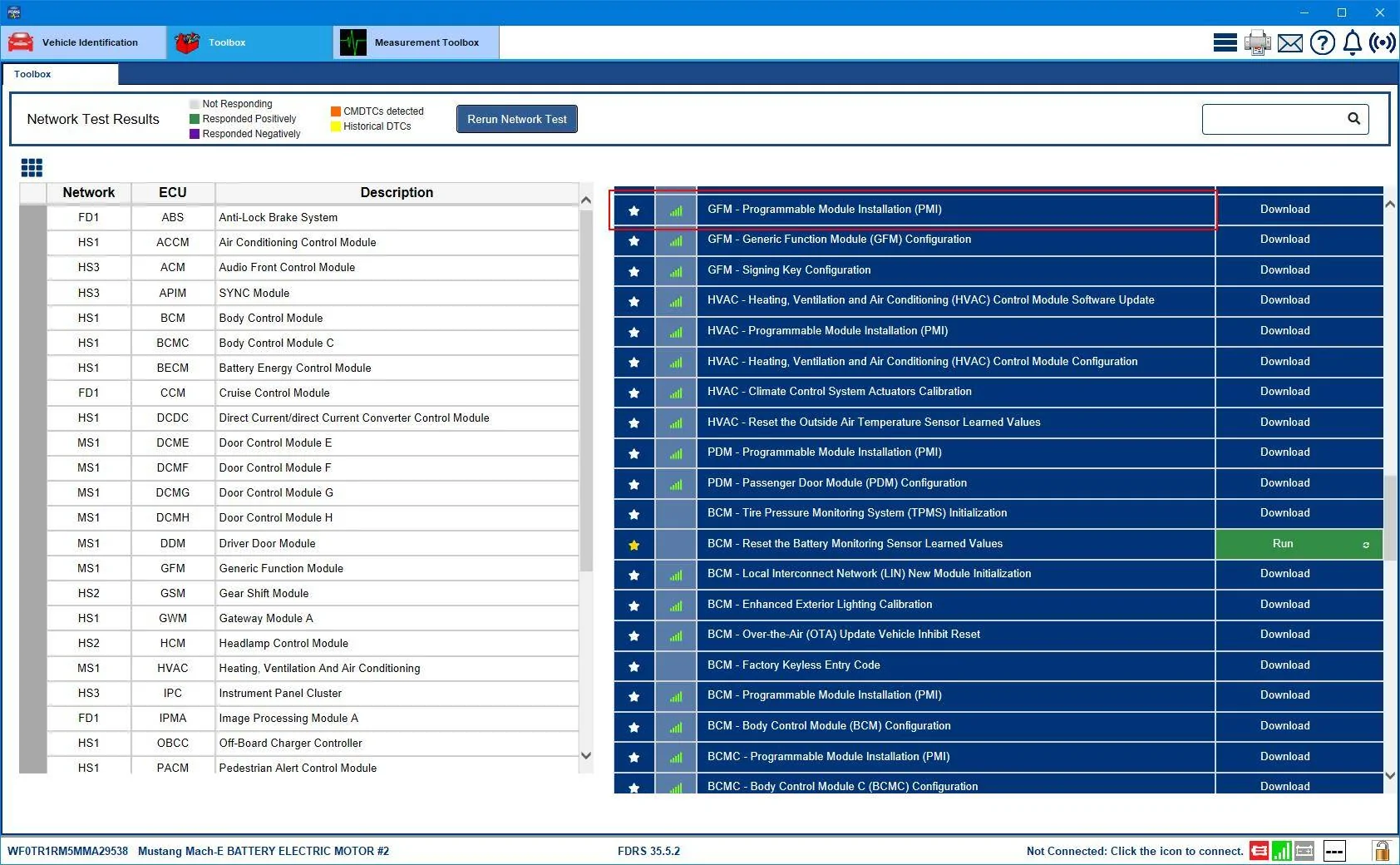The width and height of the screenshot is (1400, 865).
Task: Click the wireless broadcast icon
Action: [1383, 42]
